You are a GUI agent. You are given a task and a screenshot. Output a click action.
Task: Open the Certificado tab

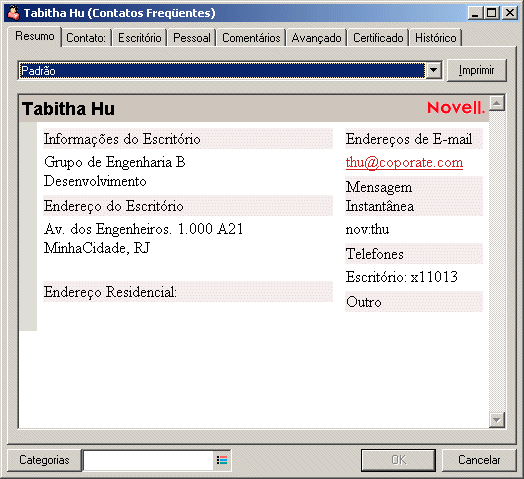[378, 38]
